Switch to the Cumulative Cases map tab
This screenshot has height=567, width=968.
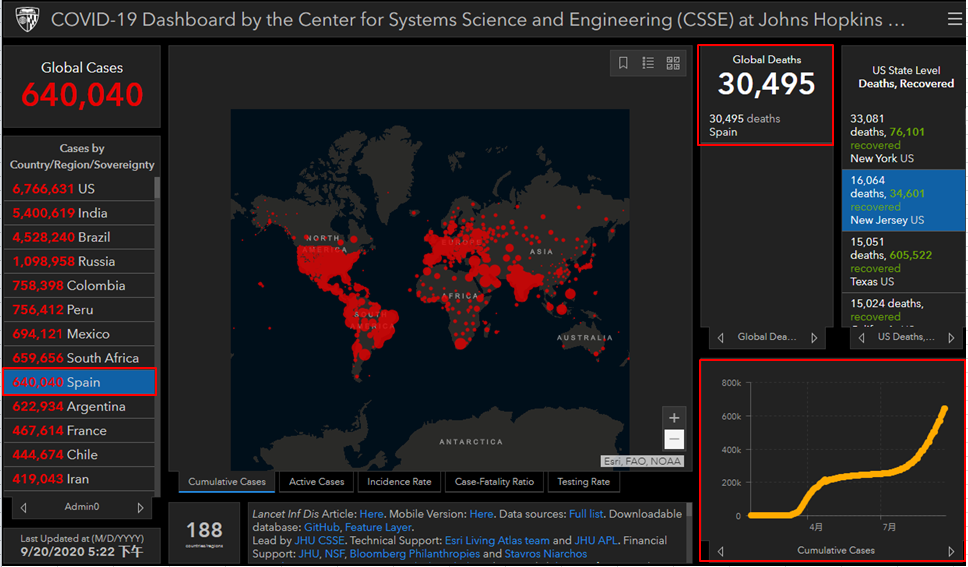[227, 482]
